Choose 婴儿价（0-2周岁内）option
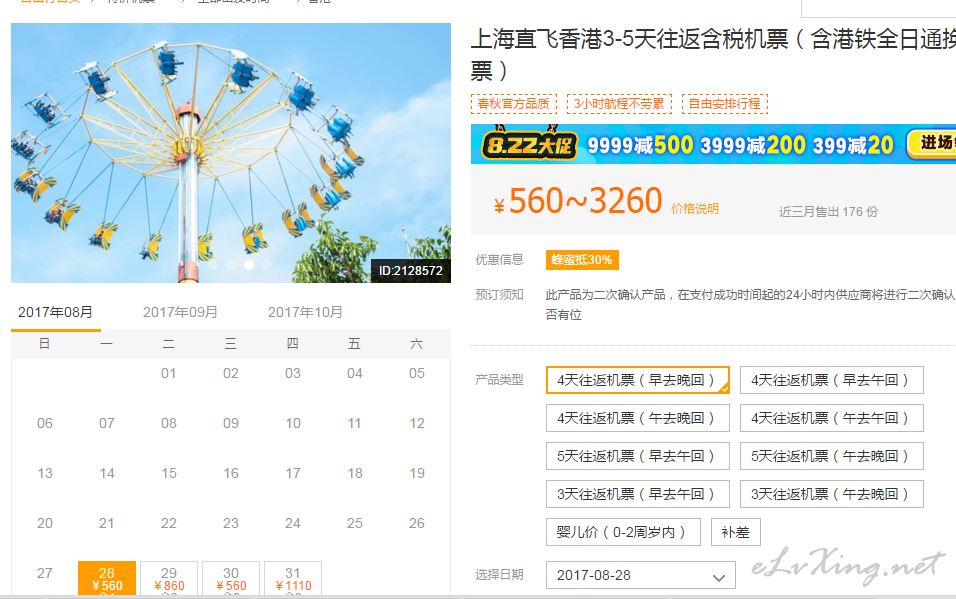Viewport: 956px width, 599px height. pyautogui.click(x=623, y=532)
